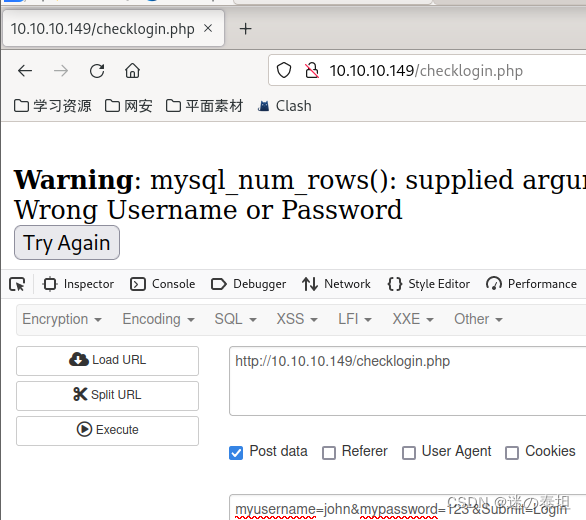This screenshot has height=520, width=586.
Task: Click the insecure connection padlock icon
Action: pos(312,70)
